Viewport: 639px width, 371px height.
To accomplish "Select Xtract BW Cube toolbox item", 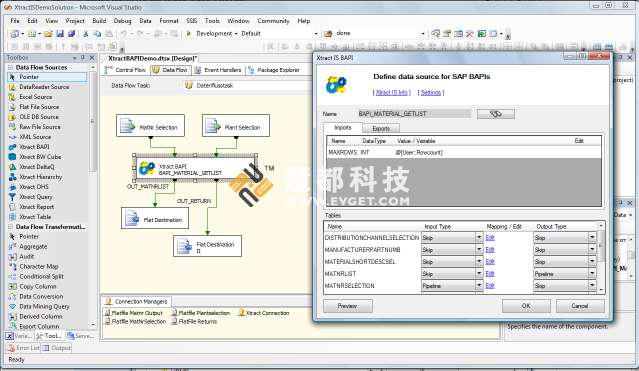I will [40, 157].
